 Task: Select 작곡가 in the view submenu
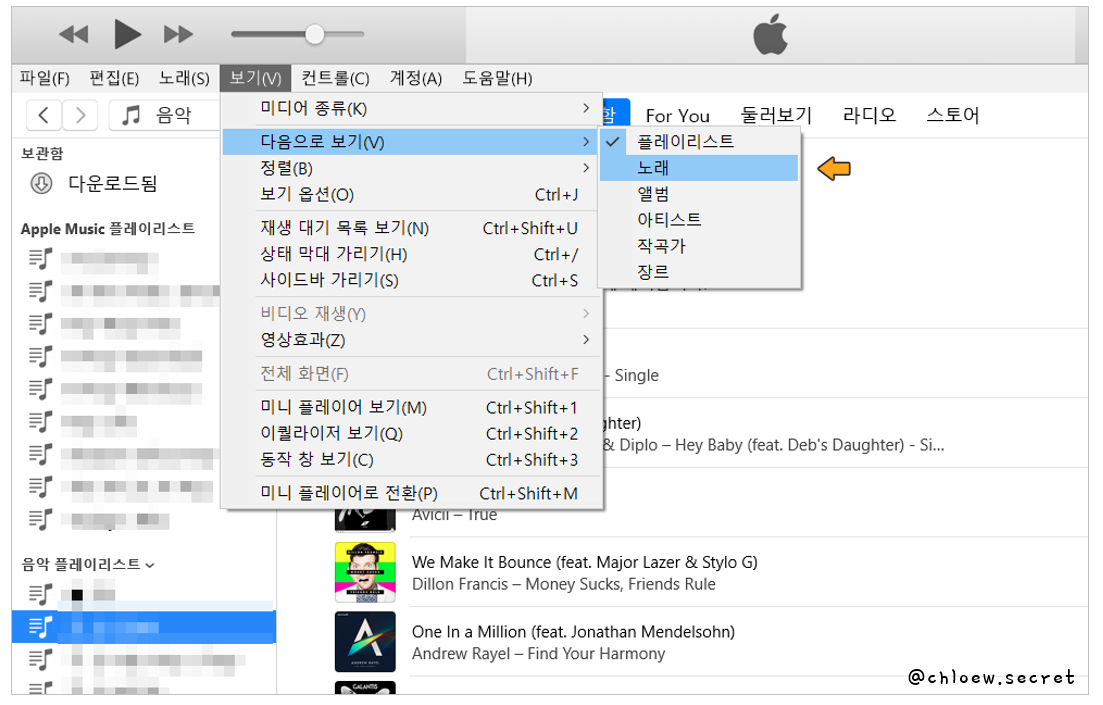click(699, 246)
